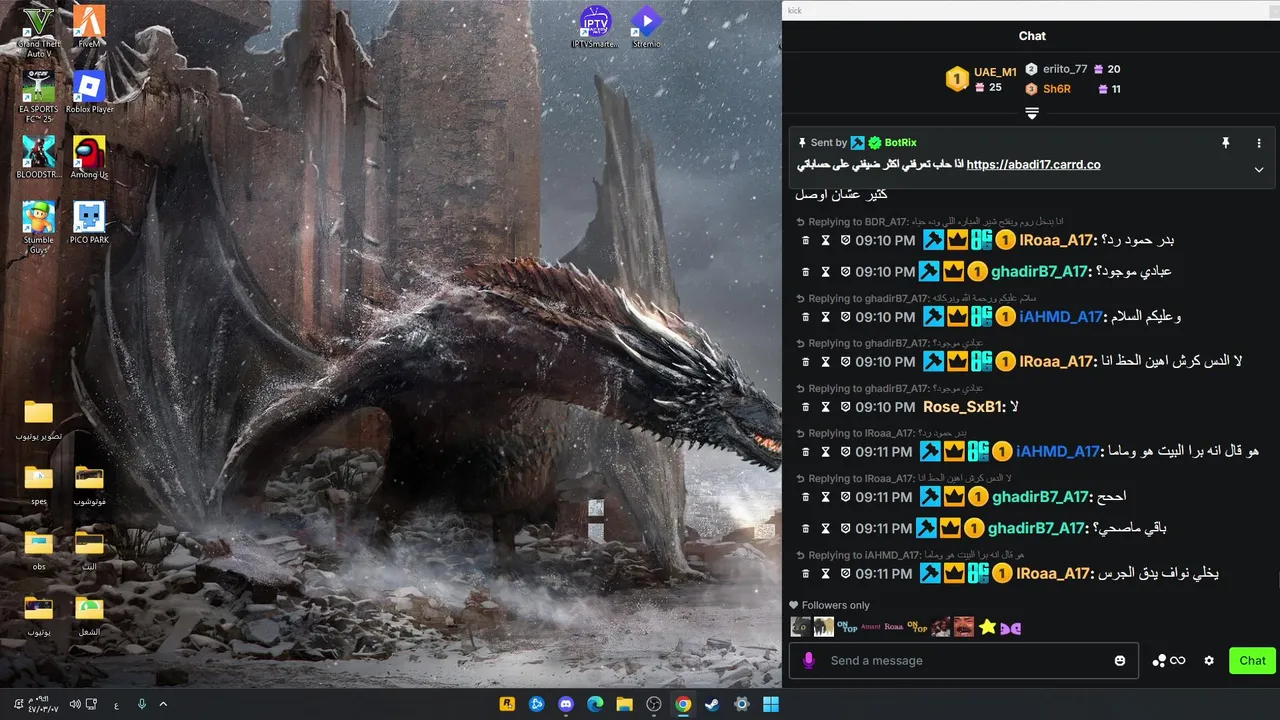Click the green Chat send button
Image resolution: width=1280 pixels, height=720 pixels.
click(1252, 660)
